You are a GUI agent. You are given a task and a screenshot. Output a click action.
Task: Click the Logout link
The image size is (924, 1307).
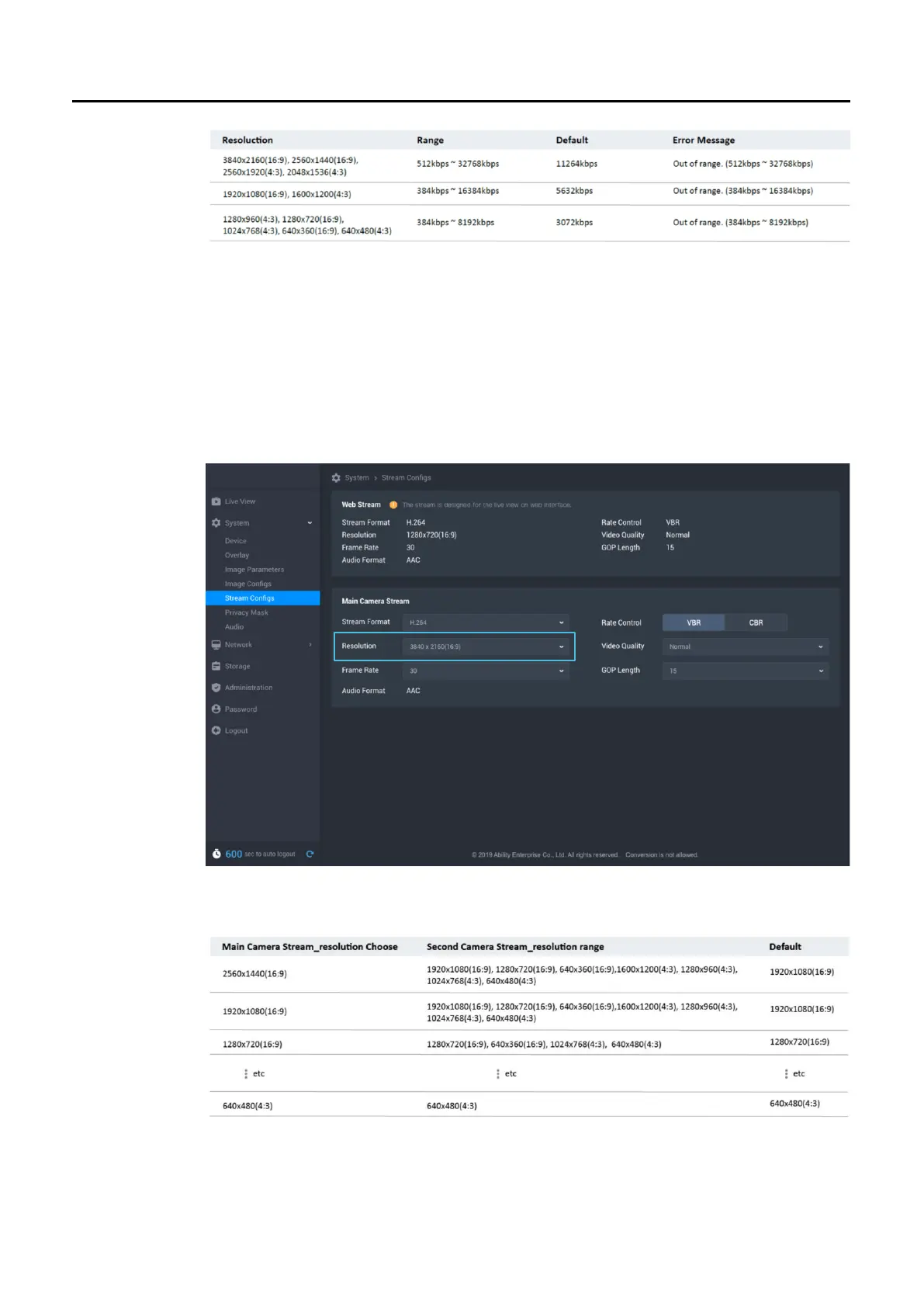coord(237,730)
